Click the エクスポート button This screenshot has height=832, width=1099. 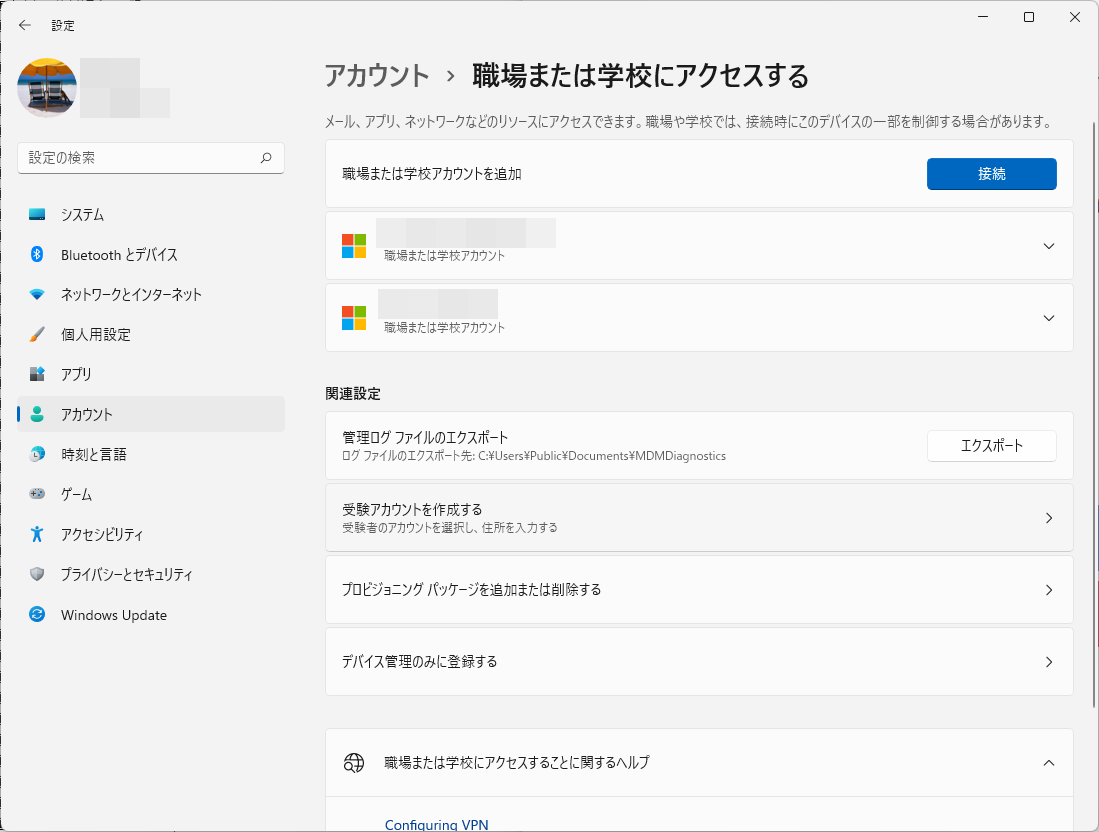(x=991, y=446)
